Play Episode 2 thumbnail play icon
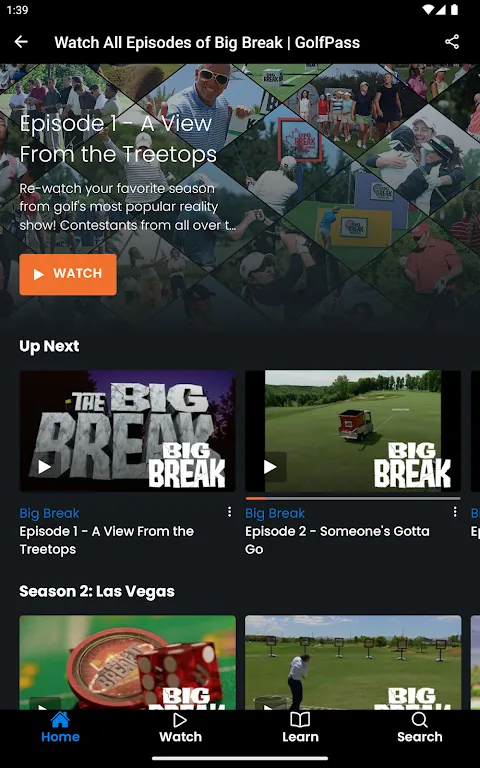 coord(270,467)
